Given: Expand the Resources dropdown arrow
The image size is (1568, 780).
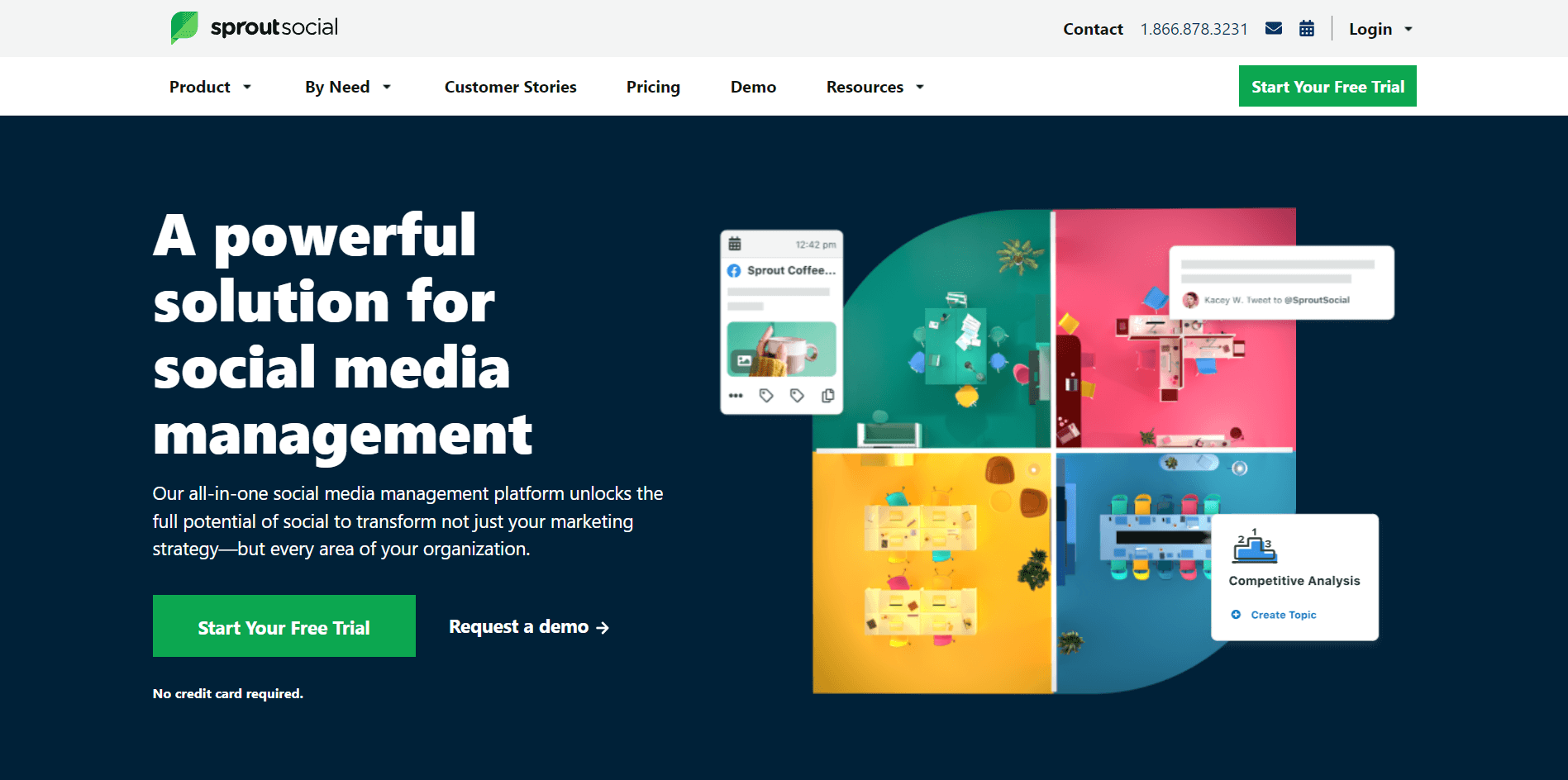Looking at the screenshot, I should [x=920, y=87].
